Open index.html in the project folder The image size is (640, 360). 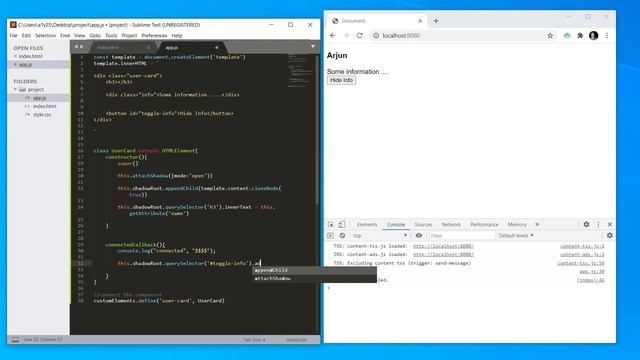(x=44, y=106)
